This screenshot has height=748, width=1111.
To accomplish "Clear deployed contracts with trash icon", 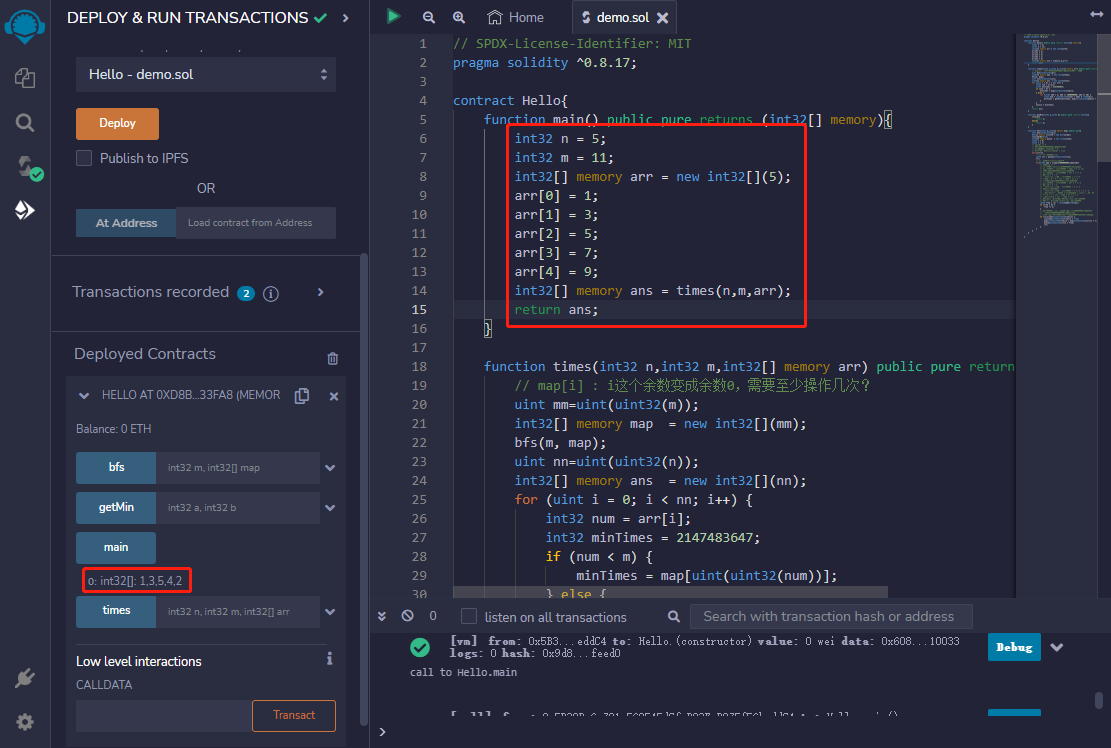I will point(332,358).
